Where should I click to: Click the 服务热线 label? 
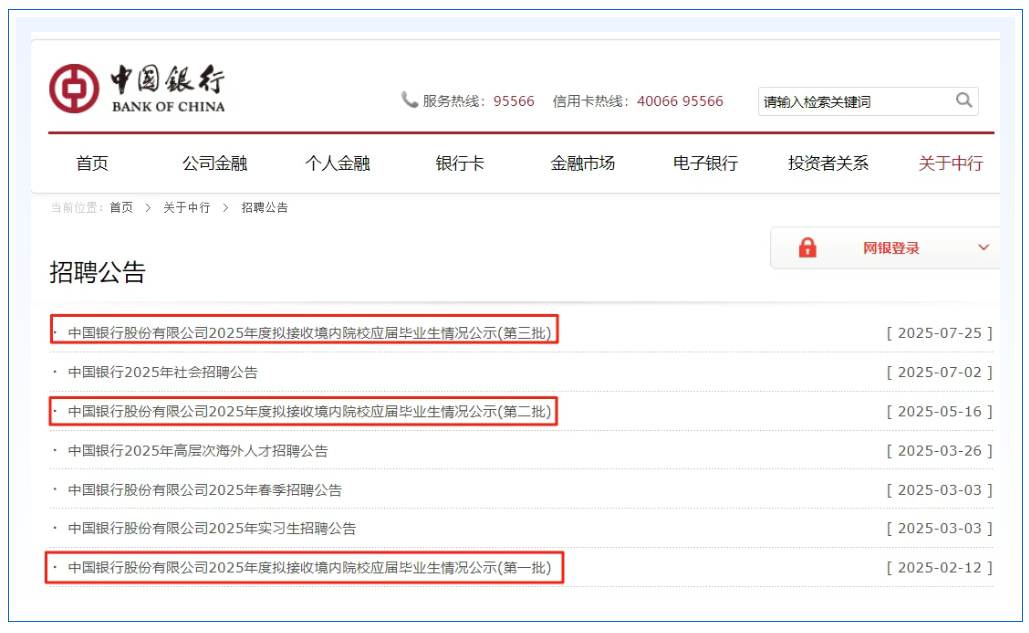pyautogui.click(x=453, y=101)
